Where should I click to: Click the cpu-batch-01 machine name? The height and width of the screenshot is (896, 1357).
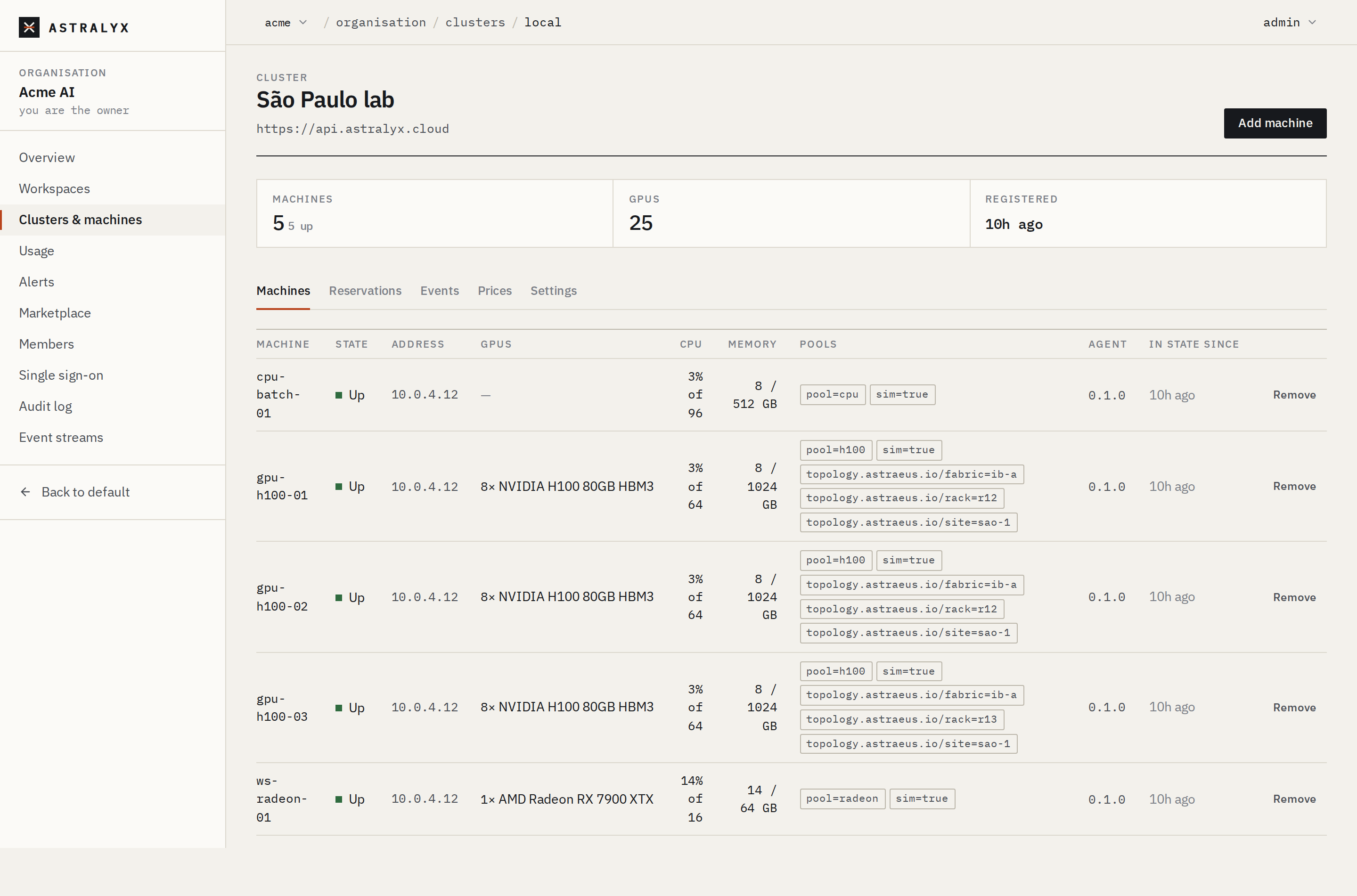pos(278,395)
